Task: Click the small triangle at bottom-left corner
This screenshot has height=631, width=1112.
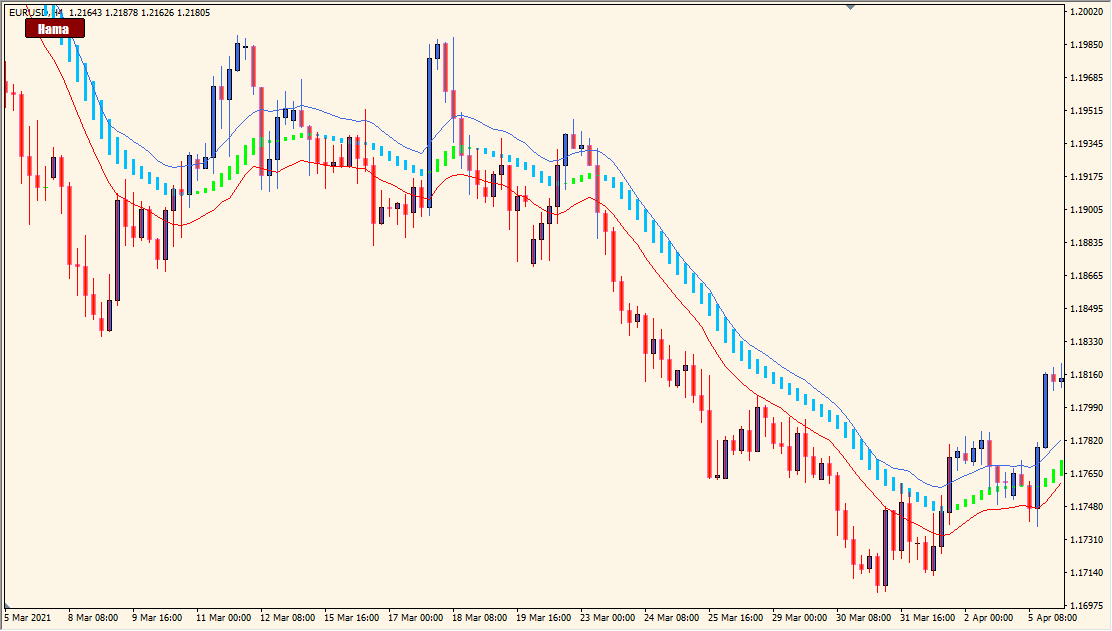Action: point(6,607)
